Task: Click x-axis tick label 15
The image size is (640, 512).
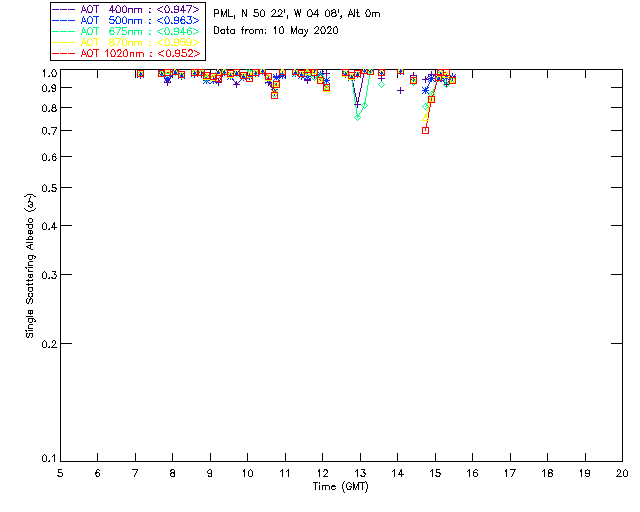Action: click(435, 473)
